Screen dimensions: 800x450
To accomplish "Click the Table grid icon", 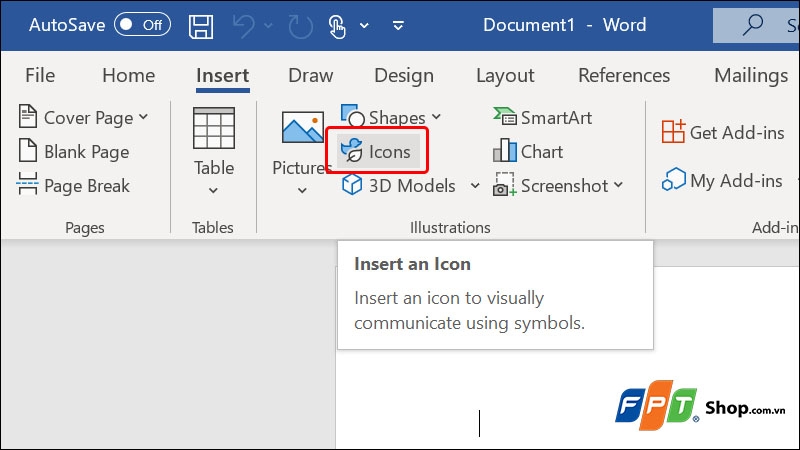I will coord(214,128).
